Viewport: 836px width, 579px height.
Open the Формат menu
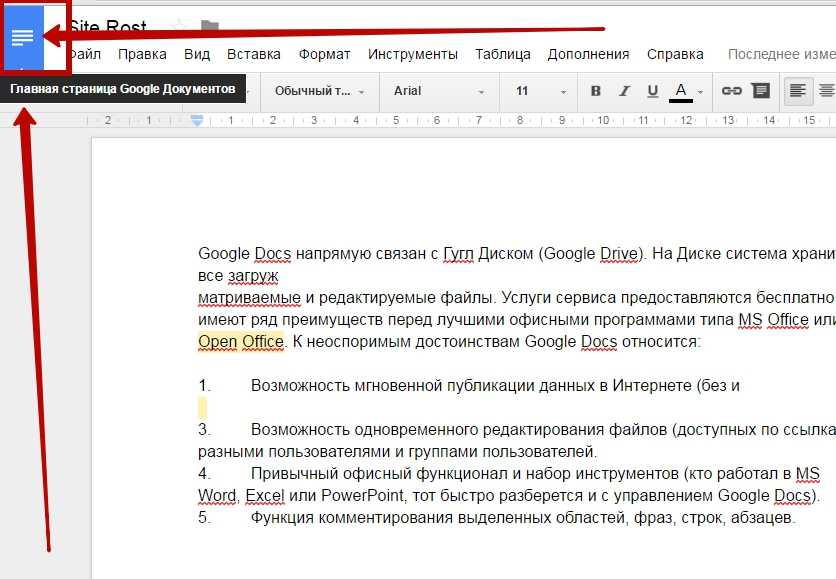click(324, 54)
